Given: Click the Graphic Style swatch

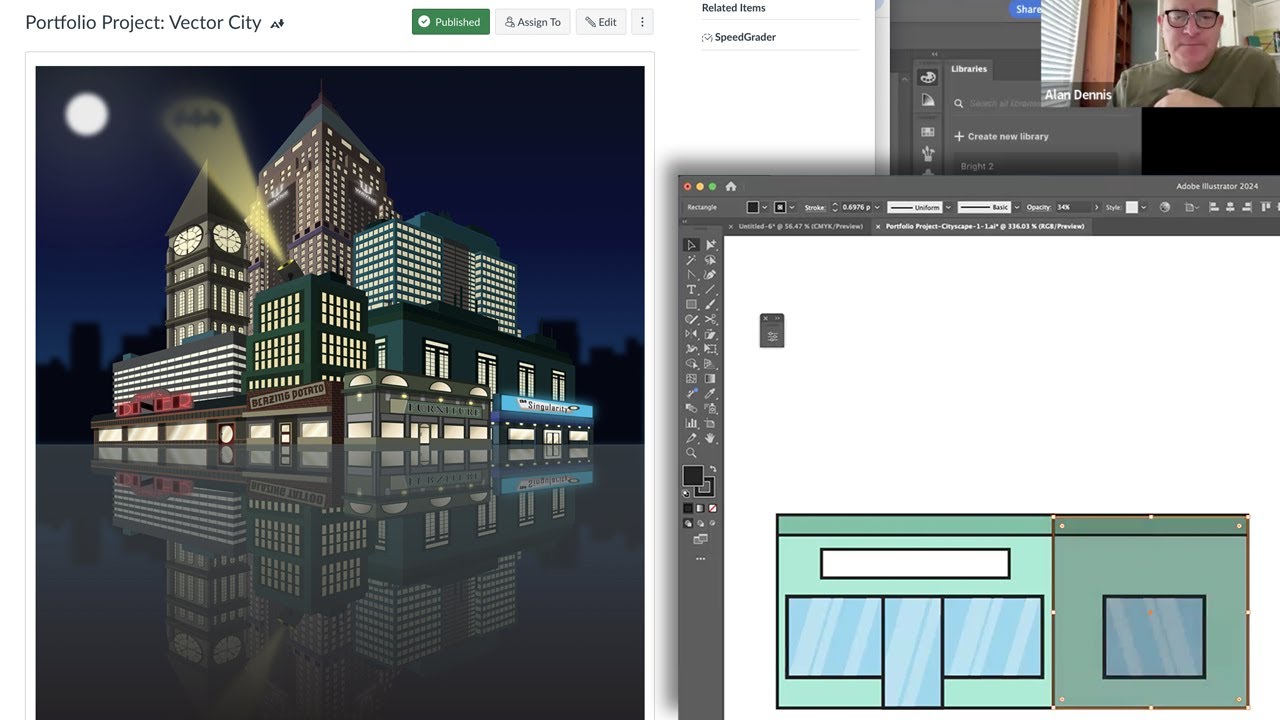Looking at the screenshot, I should tap(1131, 207).
